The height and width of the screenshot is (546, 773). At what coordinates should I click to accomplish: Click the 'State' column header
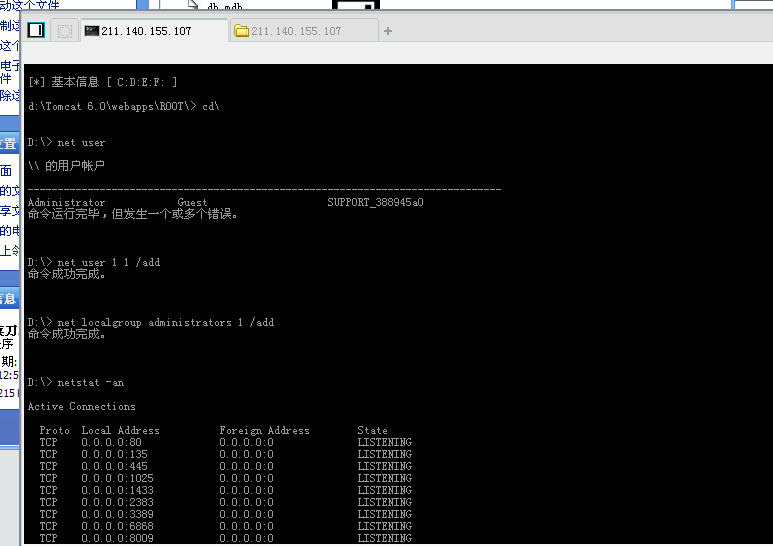(x=373, y=431)
